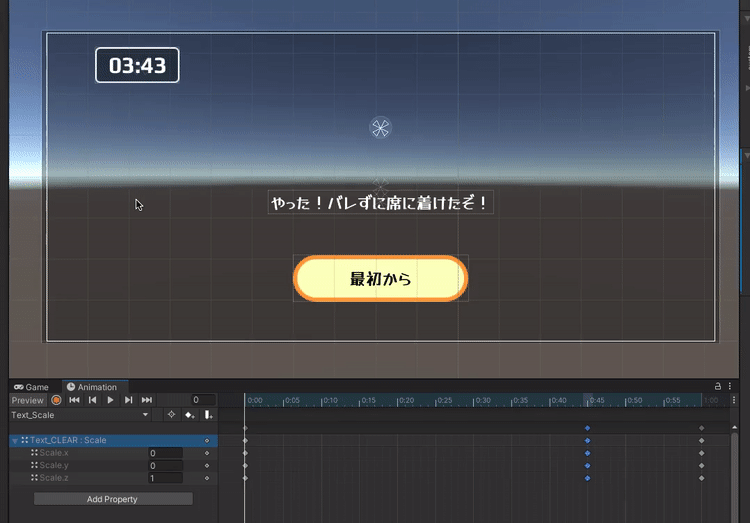Select Scale.z keyframe at 1:00
This screenshot has width=750, height=523.
[701, 478]
